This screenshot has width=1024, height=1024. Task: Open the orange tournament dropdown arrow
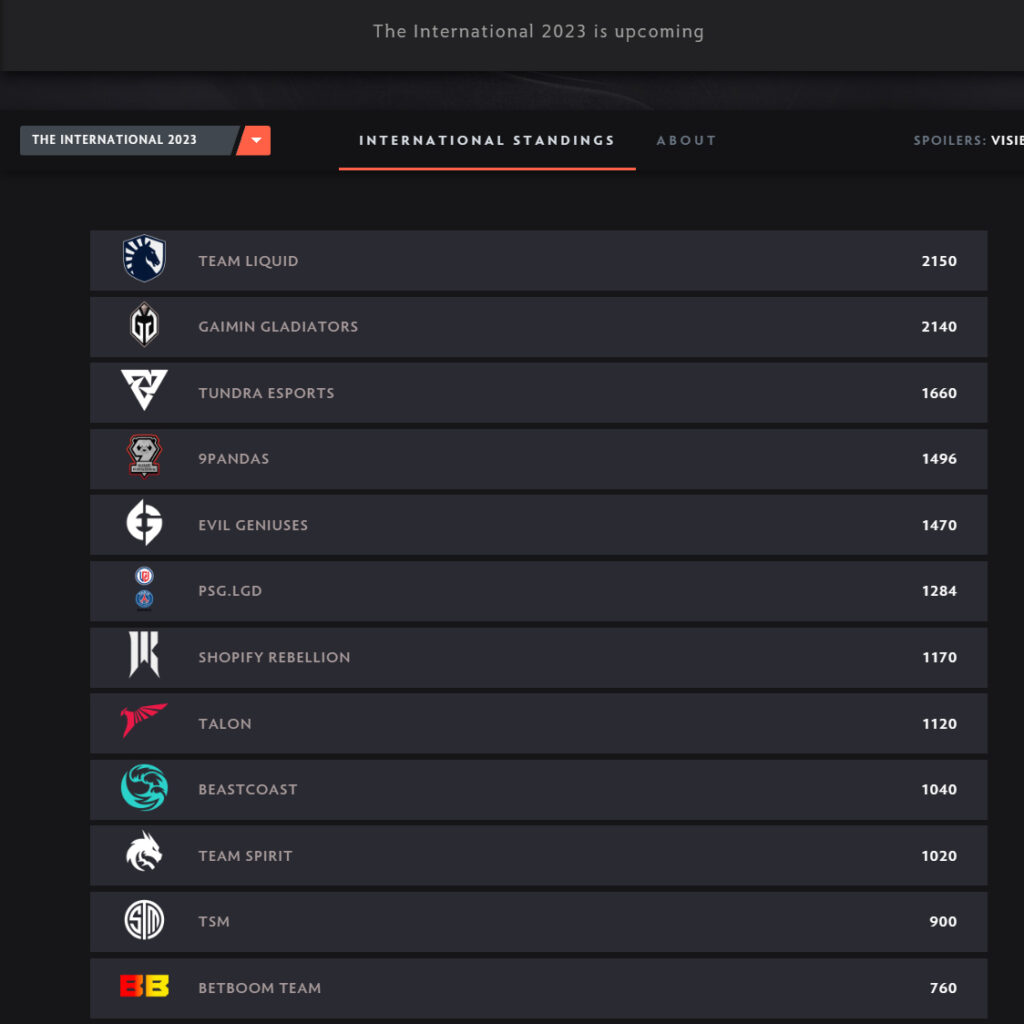coord(254,140)
